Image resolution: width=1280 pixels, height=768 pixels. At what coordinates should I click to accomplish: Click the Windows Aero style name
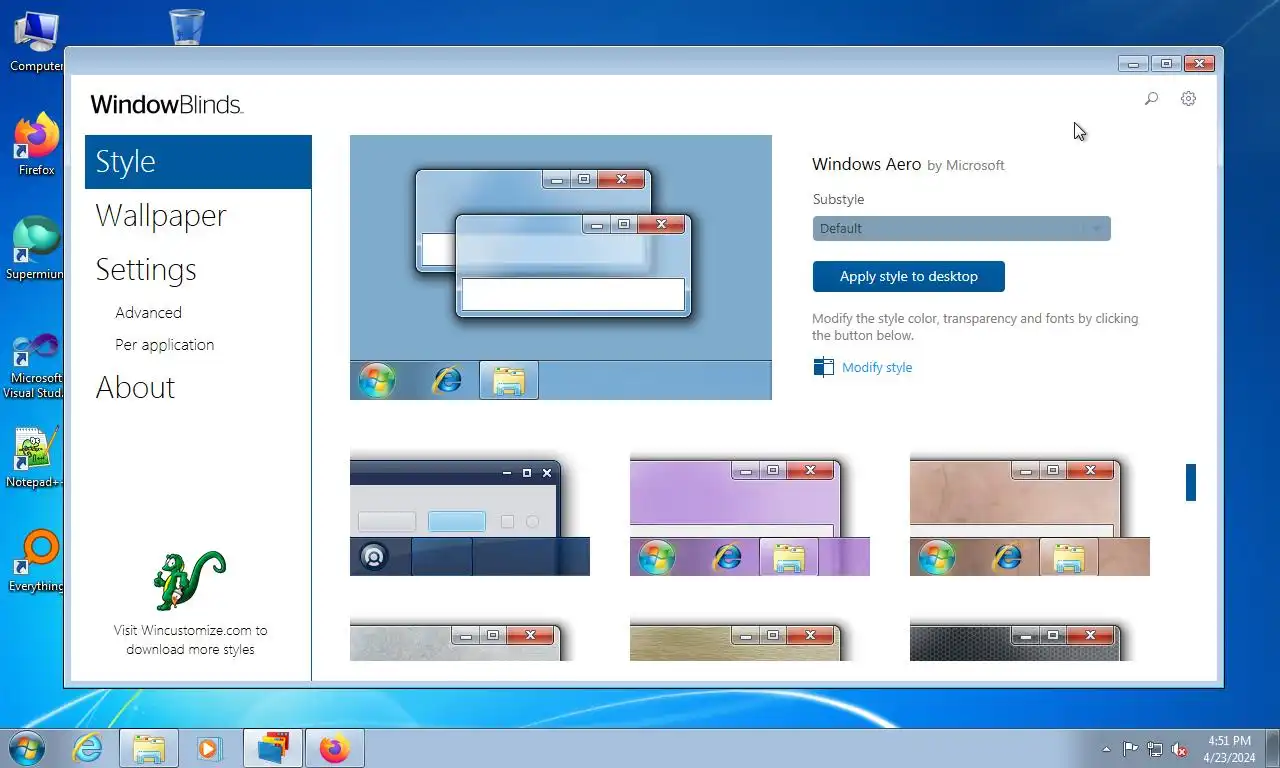tap(866, 164)
